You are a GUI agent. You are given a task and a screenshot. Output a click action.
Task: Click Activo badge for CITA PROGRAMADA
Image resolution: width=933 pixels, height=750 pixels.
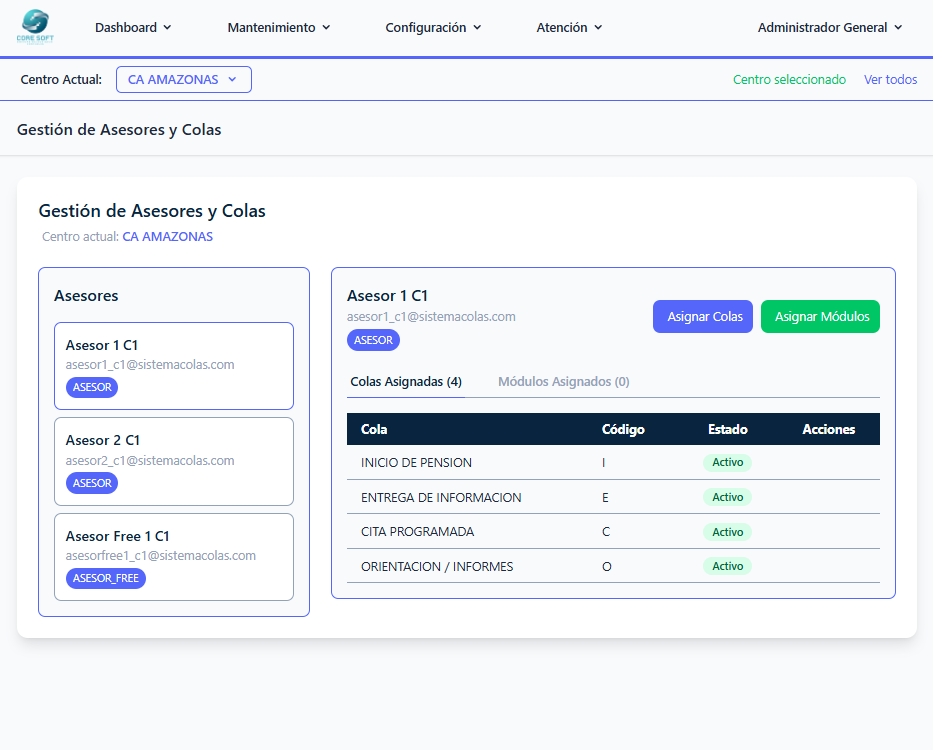[727, 532]
